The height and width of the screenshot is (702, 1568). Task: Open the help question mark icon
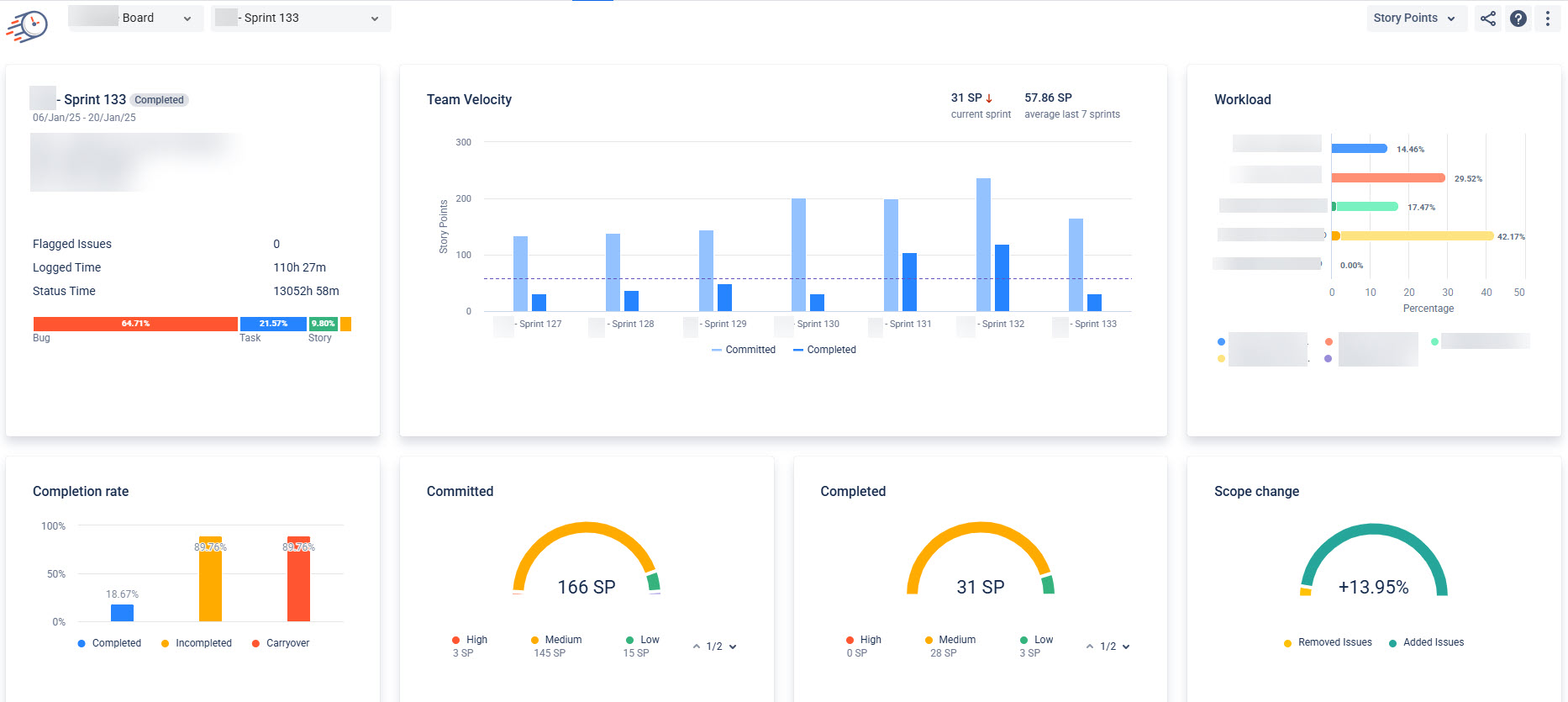pos(1518,18)
